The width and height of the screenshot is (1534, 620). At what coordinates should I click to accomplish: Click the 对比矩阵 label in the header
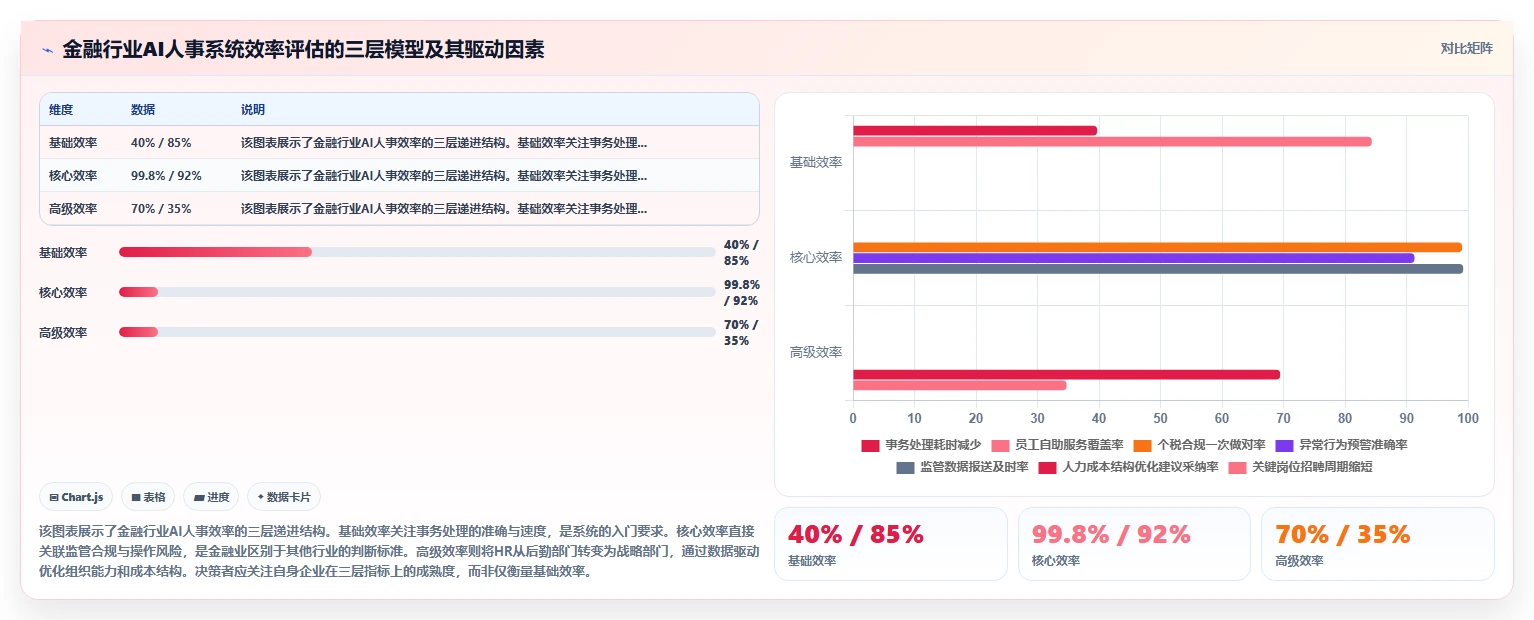pyautogui.click(x=1466, y=48)
